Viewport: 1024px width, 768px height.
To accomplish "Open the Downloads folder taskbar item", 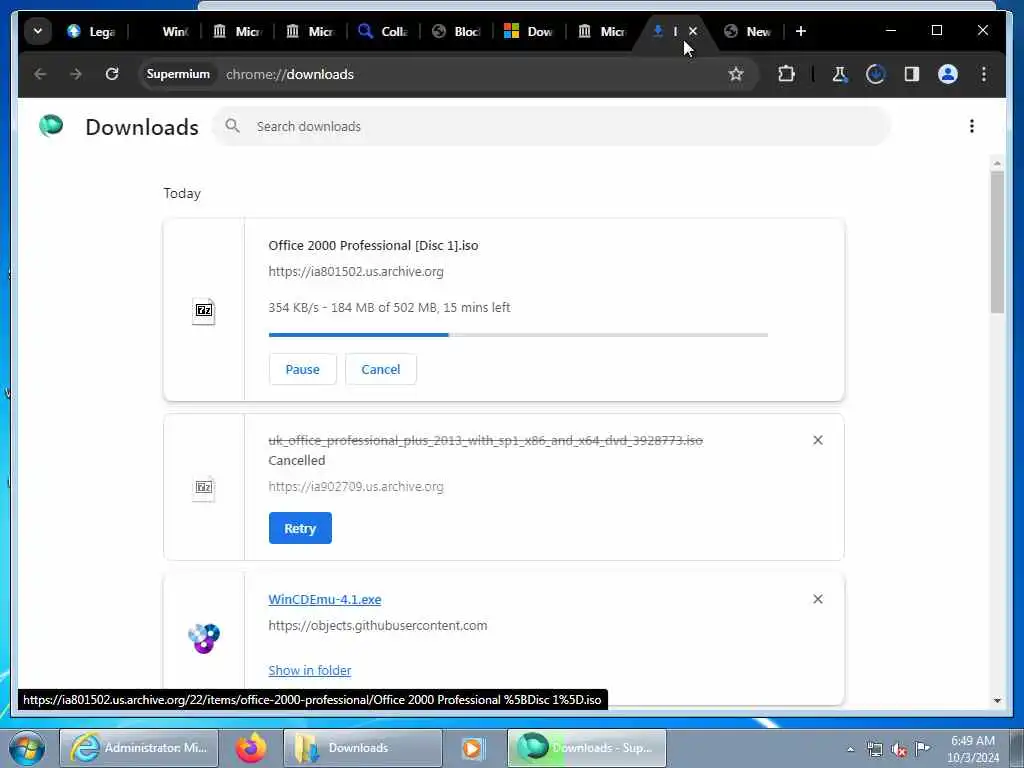I will [x=362, y=748].
